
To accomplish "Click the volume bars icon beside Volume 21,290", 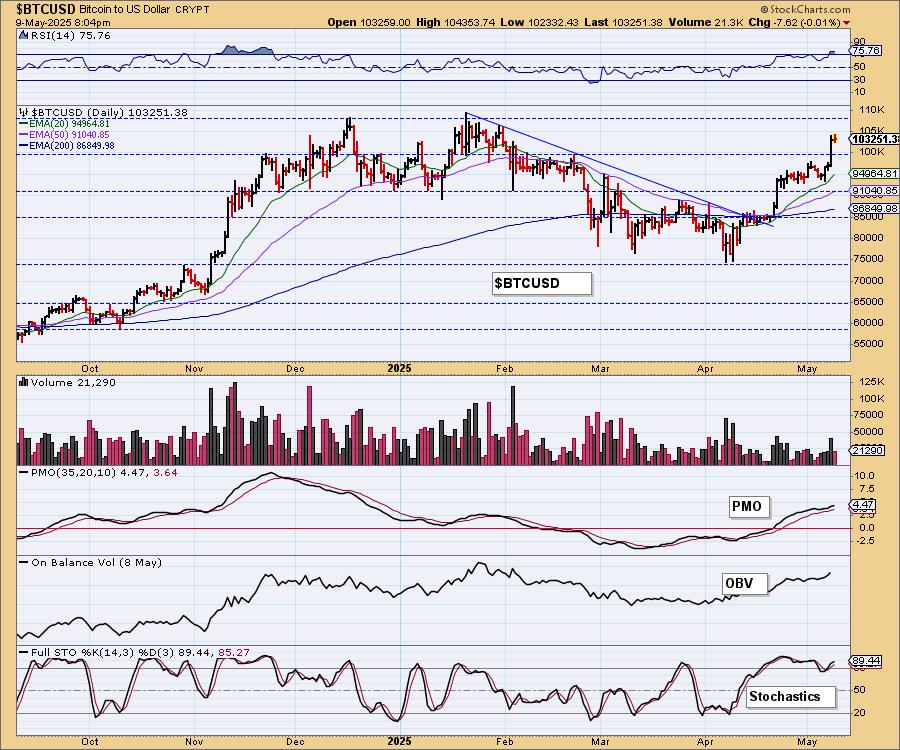I will point(24,382).
